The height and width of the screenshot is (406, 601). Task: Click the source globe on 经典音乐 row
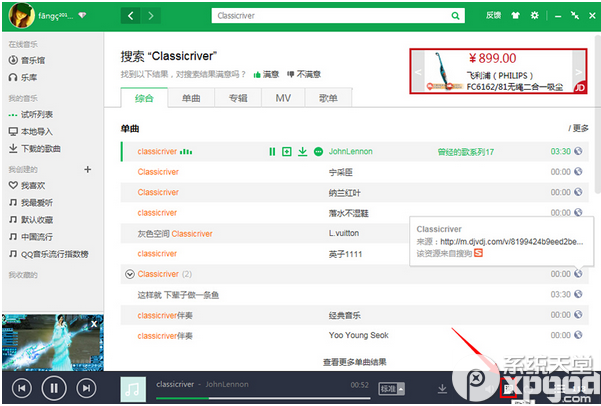coord(578,314)
